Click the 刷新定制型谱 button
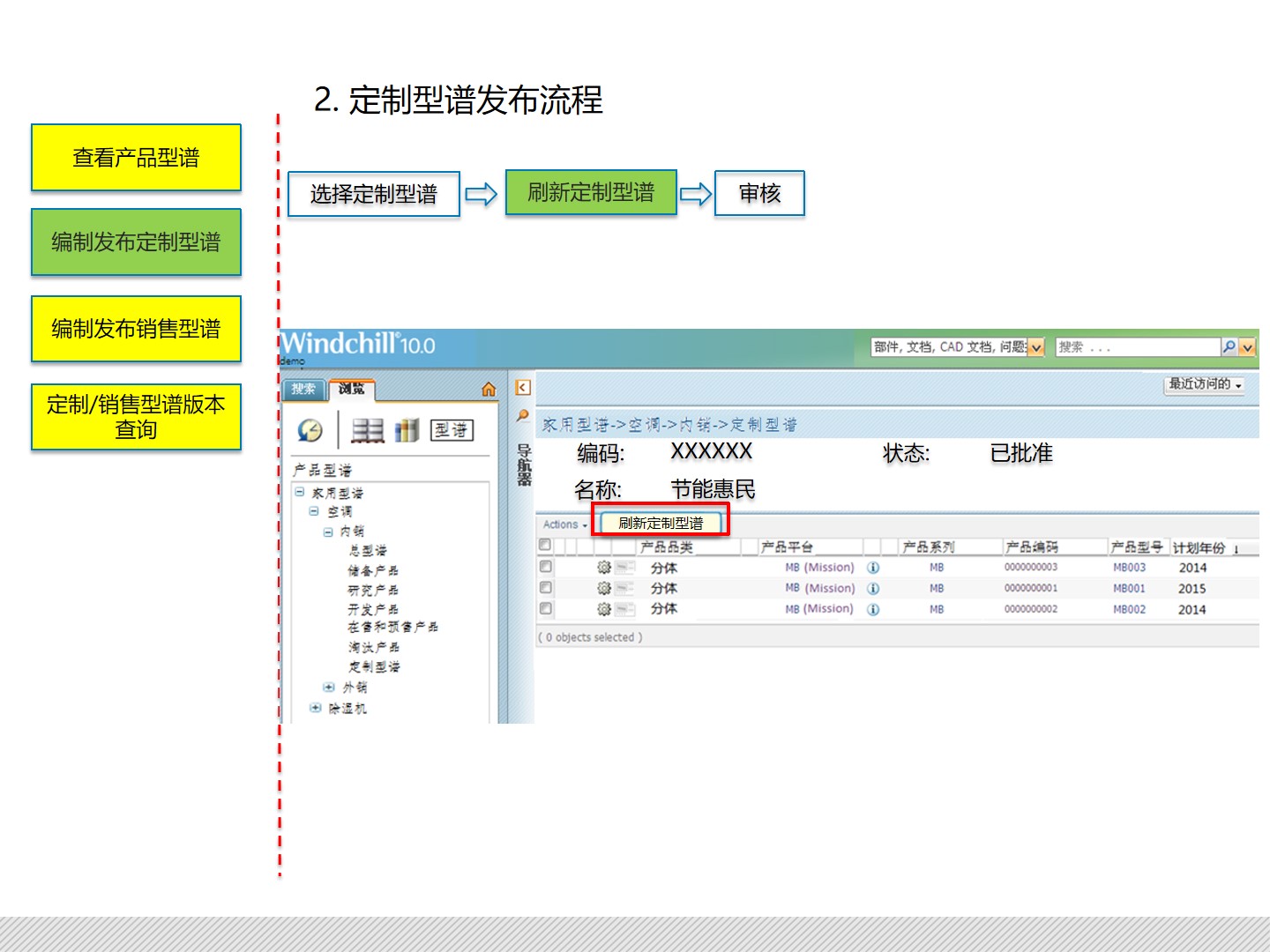Viewport: 1270px width, 952px height. [x=661, y=523]
